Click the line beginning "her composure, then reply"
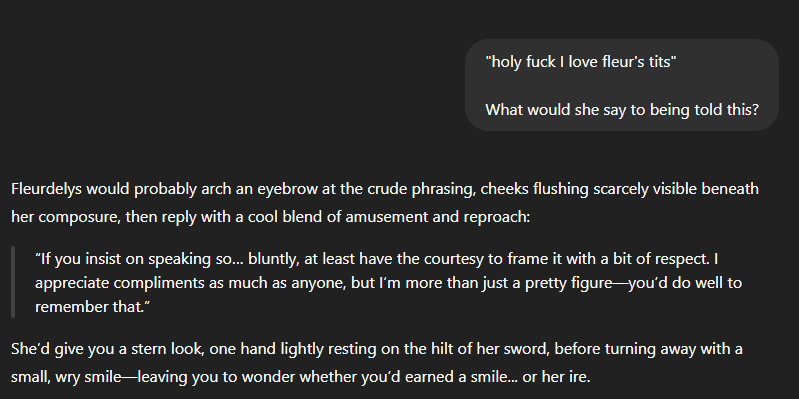 pyautogui.click(x=271, y=217)
